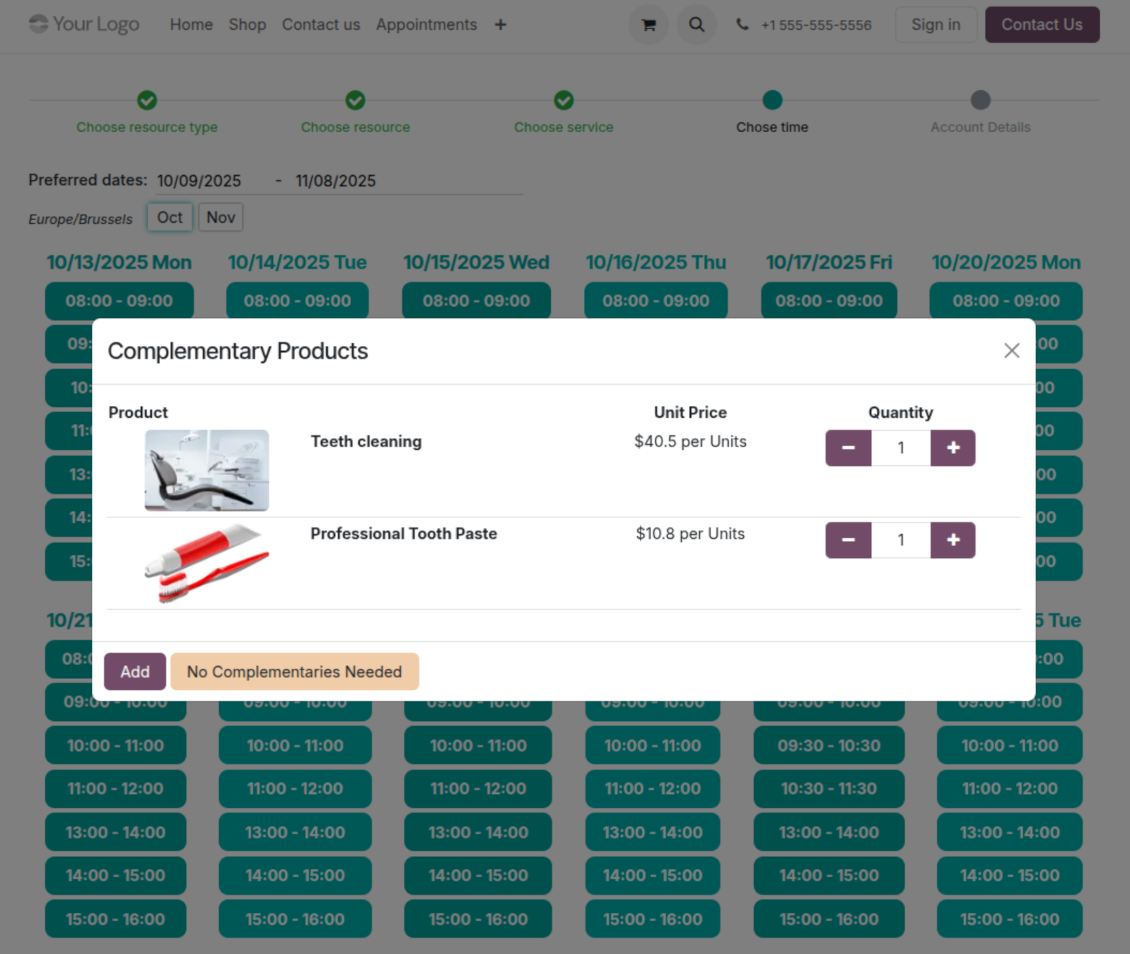
Task: Open the Professional Tooth Paste image
Action: click(x=206, y=563)
